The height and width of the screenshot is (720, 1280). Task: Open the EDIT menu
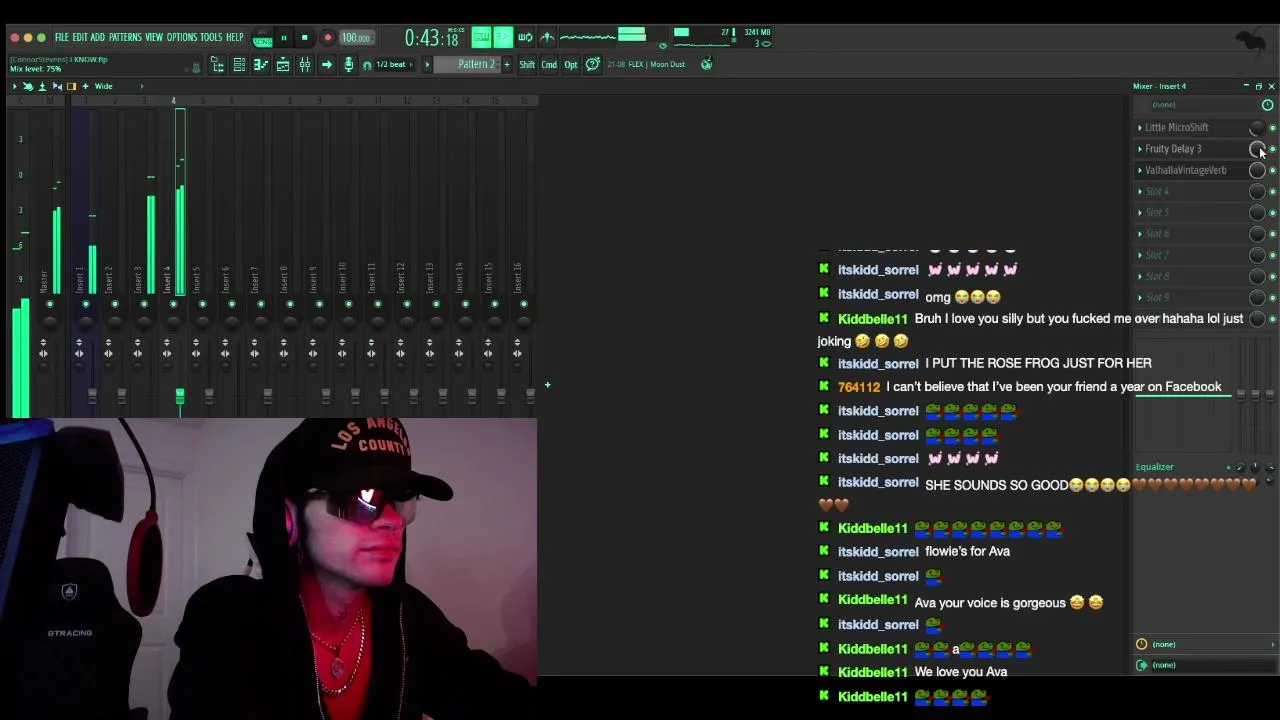pyautogui.click(x=80, y=38)
